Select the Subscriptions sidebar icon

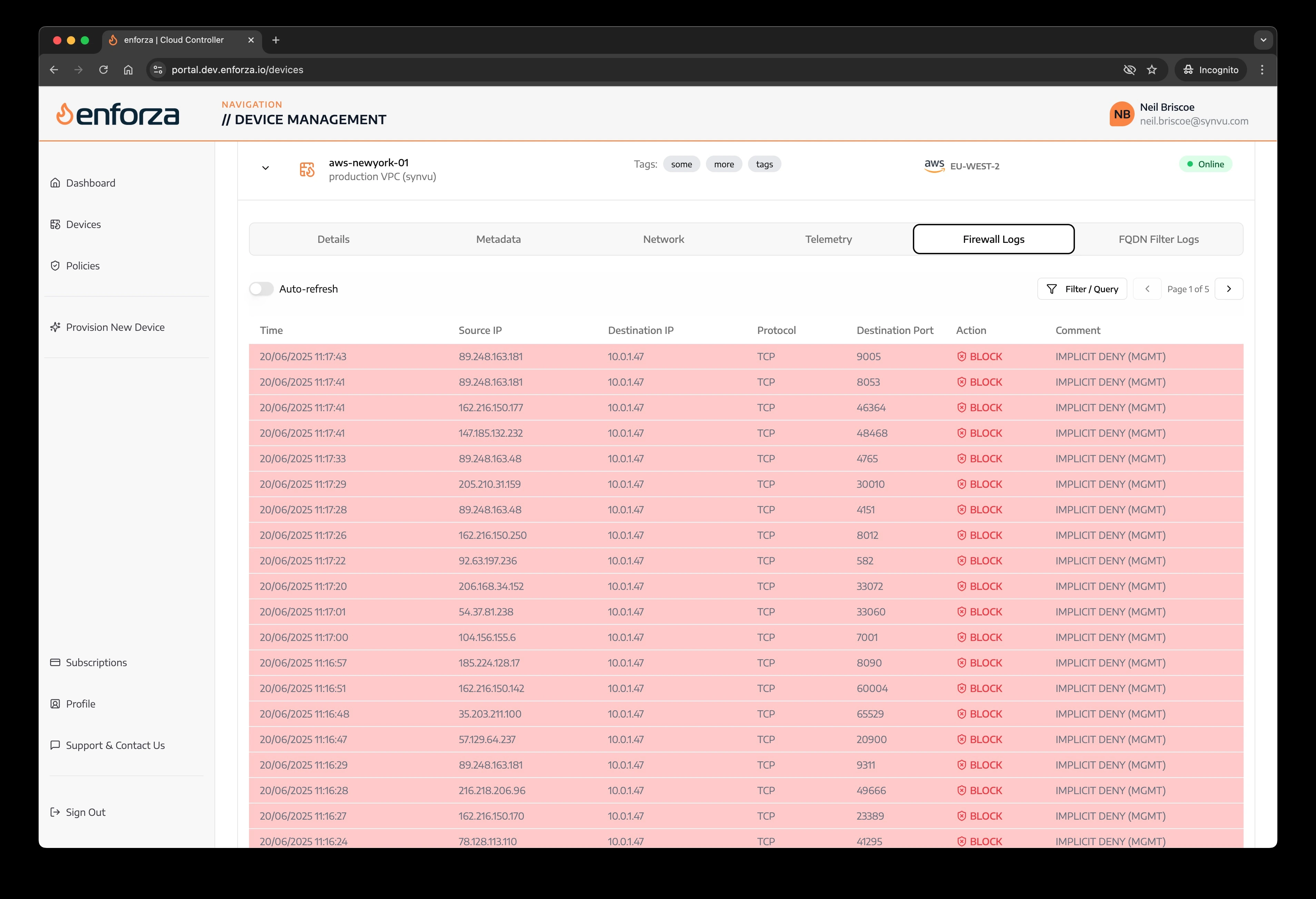point(55,662)
